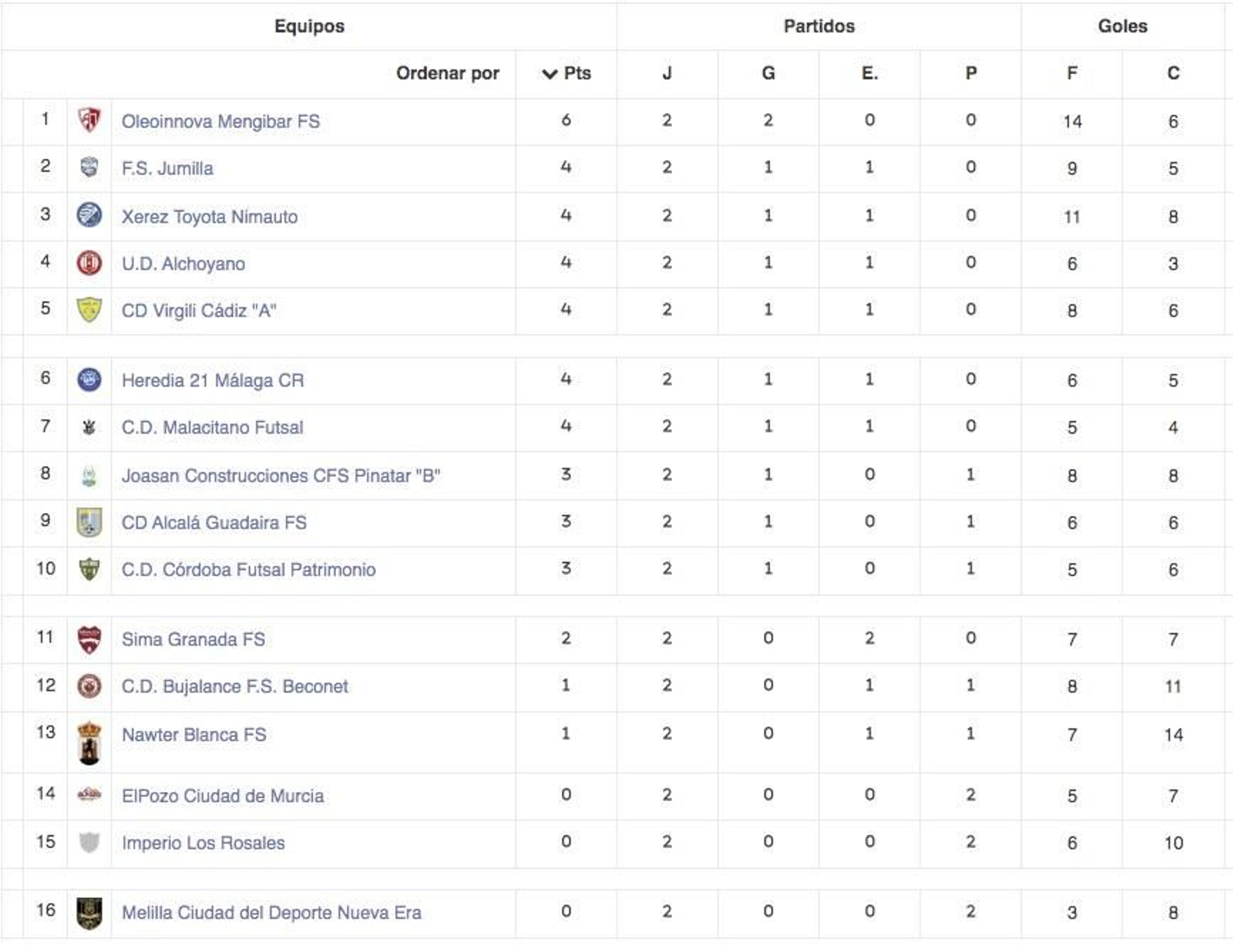Click Xerez Toyota Nimauto team crest
Screen dimensions: 1233x952
[89, 215]
